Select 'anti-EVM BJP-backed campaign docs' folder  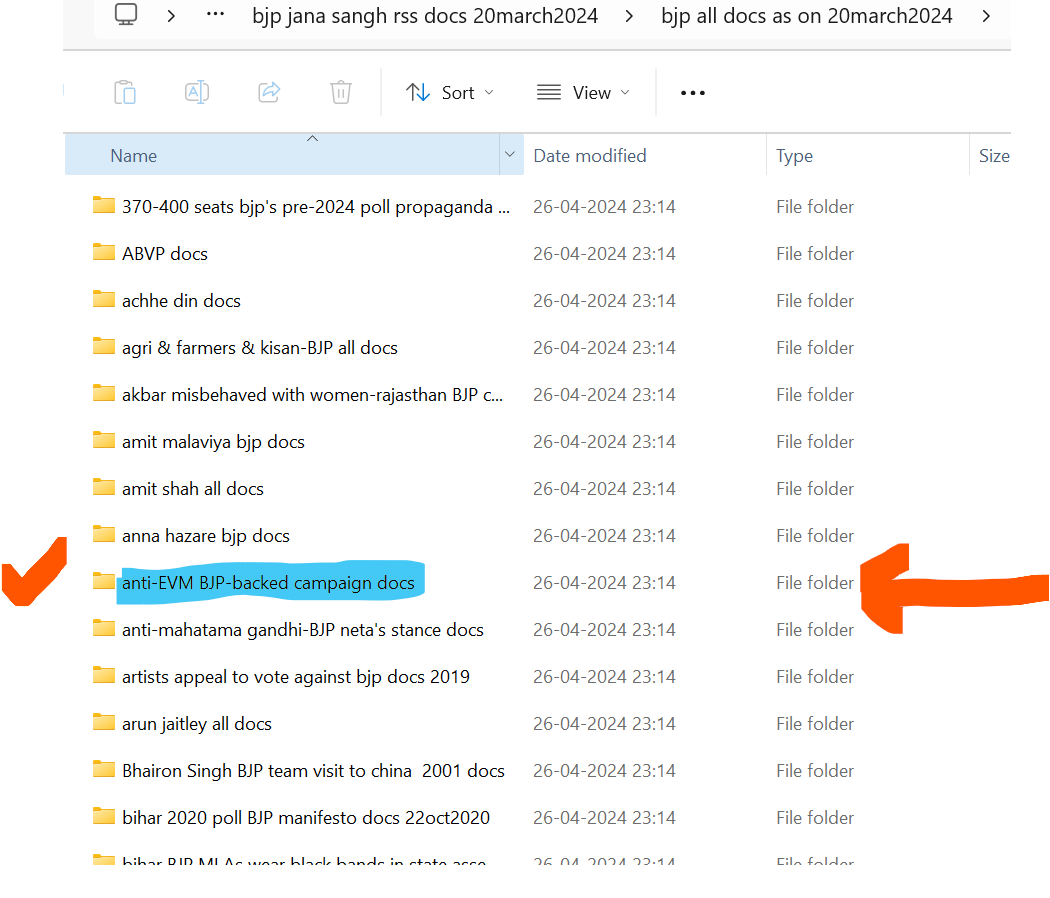(x=268, y=583)
